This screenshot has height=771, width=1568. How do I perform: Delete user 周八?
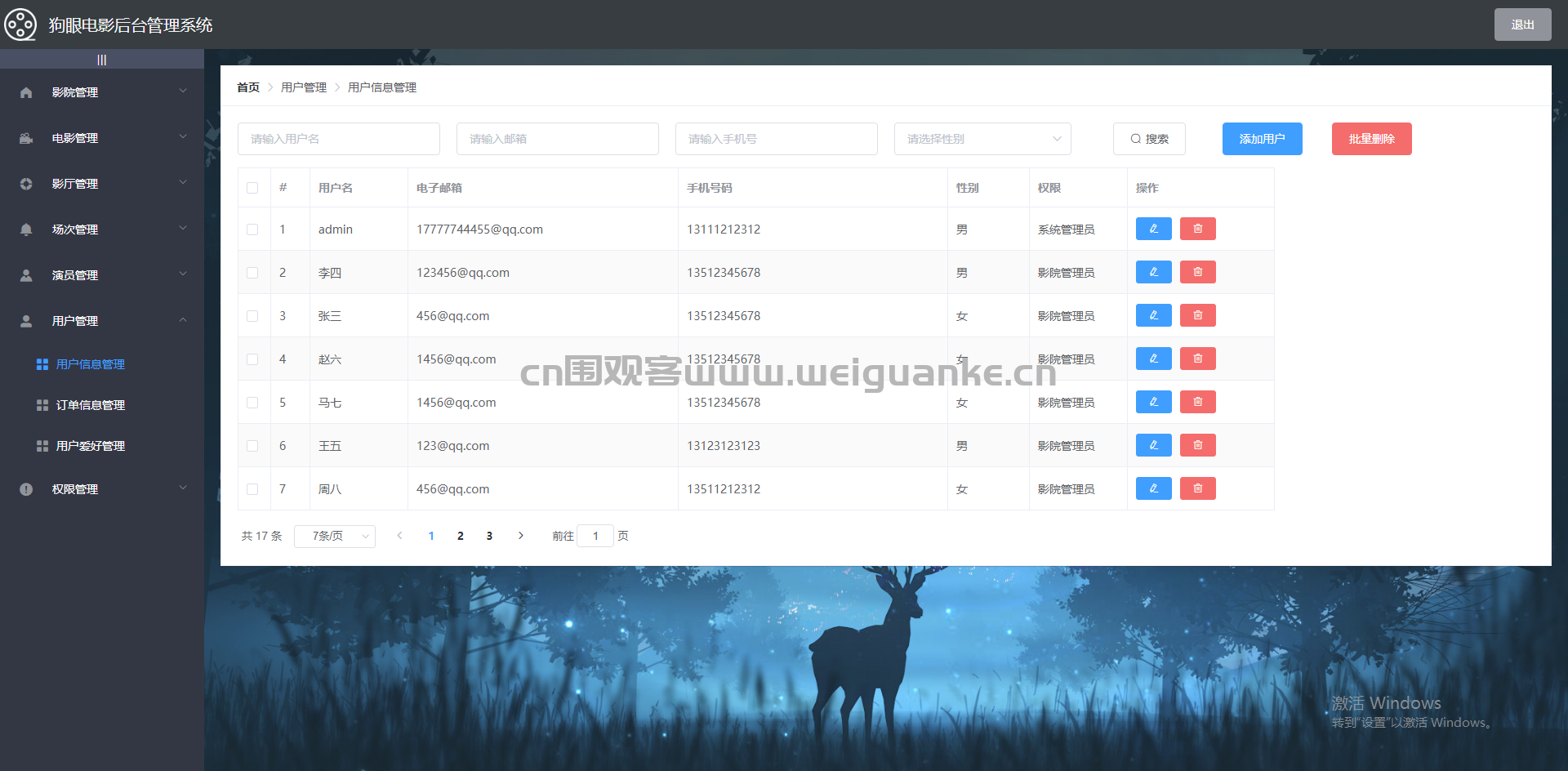[x=1198, y=488]
